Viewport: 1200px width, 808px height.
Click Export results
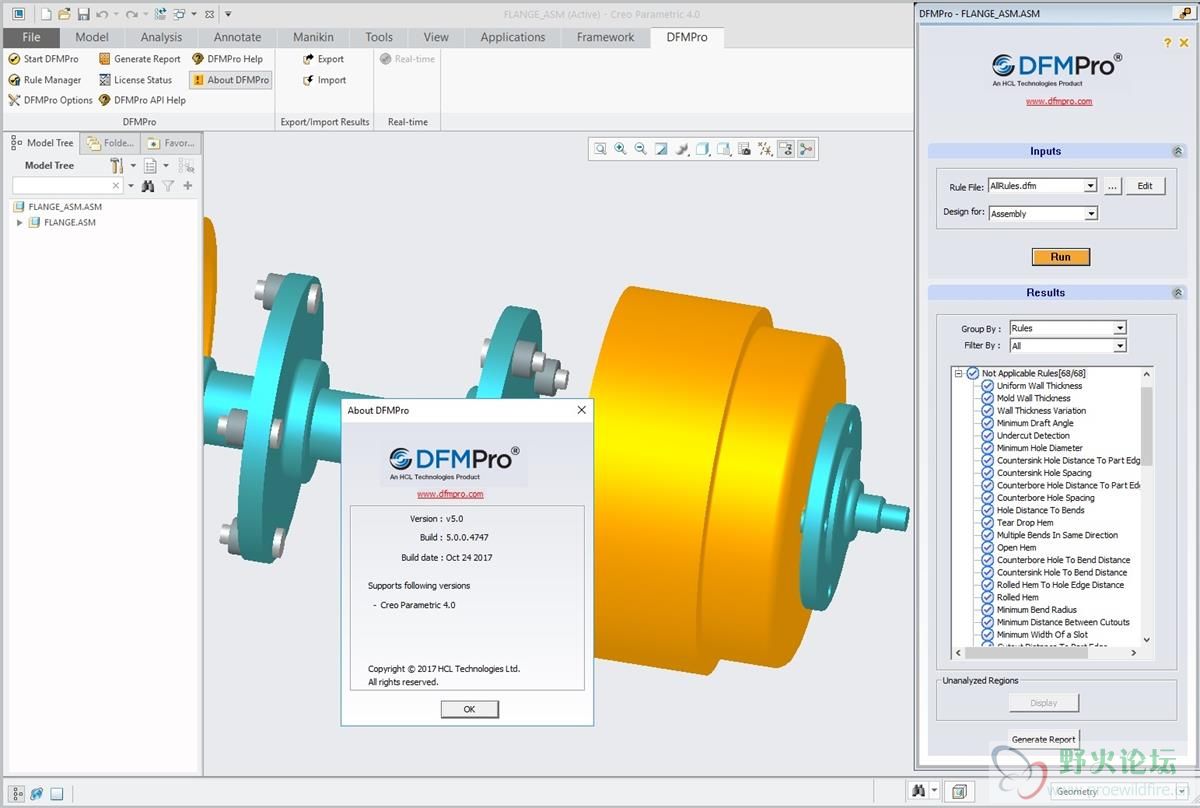(323, 59)
